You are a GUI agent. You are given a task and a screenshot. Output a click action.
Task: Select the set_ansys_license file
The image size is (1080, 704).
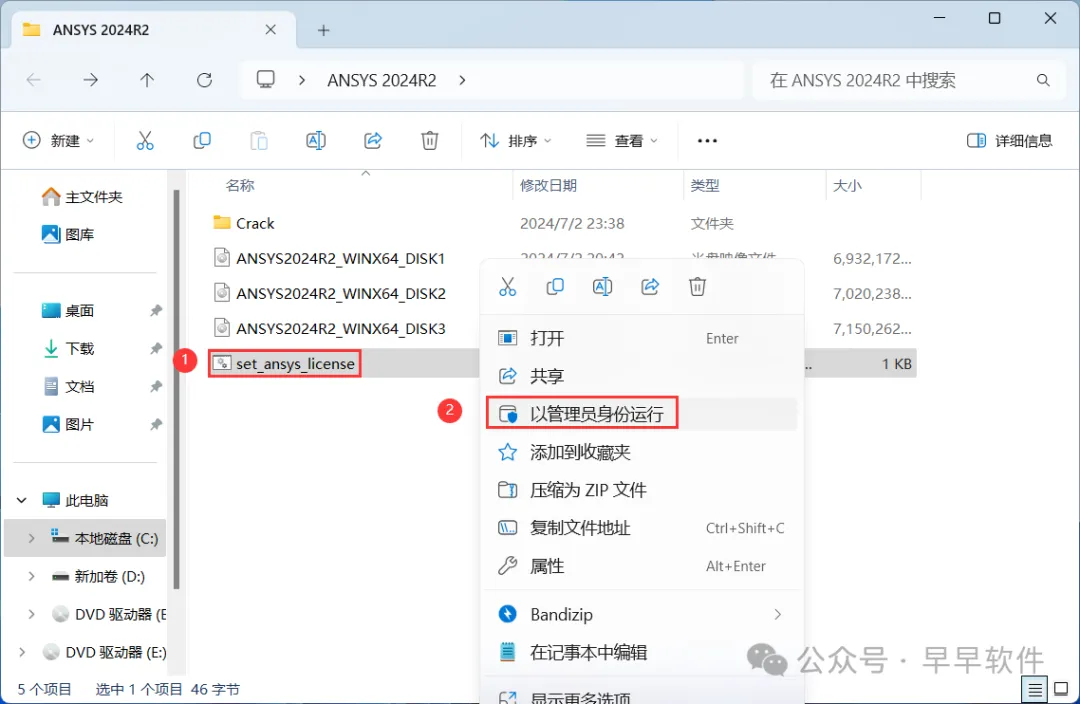(284, 364)
